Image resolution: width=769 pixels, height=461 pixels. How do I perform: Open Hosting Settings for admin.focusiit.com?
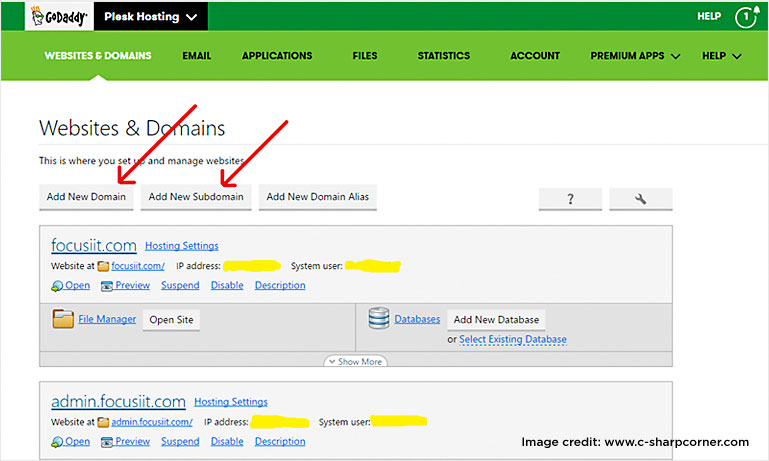[231, 402]
